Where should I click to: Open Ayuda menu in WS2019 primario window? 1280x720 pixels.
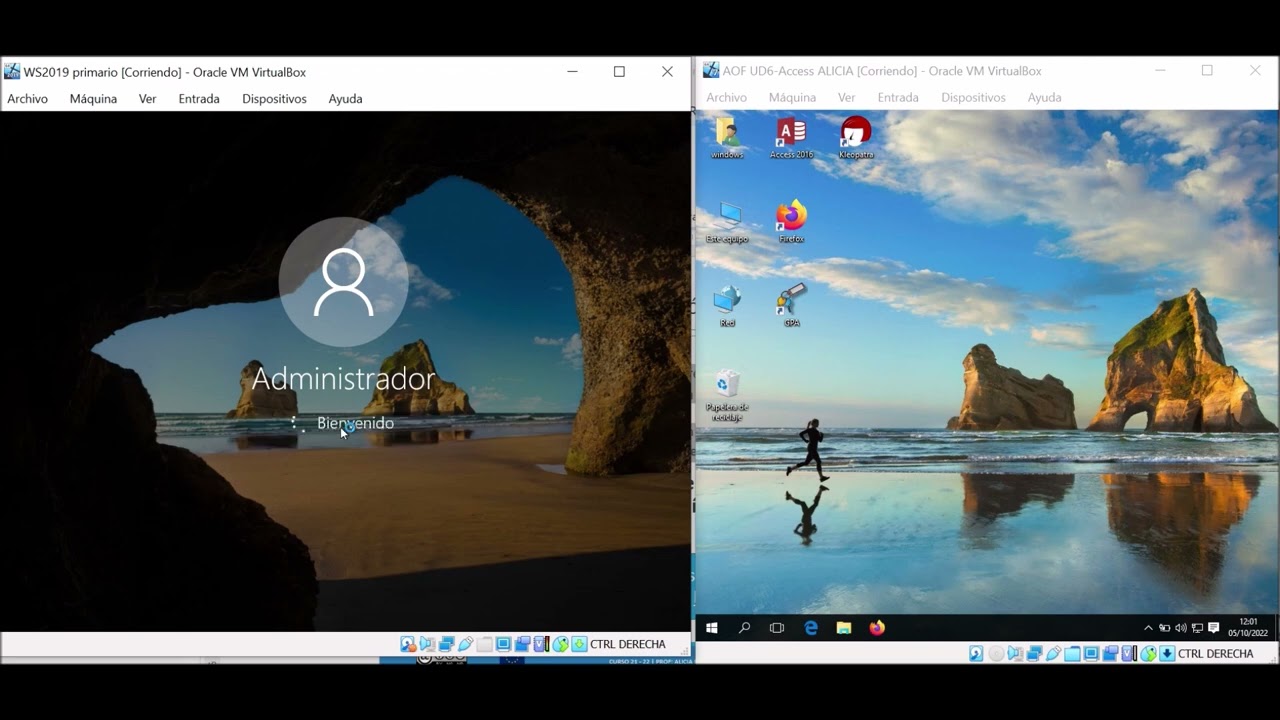(345, 99)
